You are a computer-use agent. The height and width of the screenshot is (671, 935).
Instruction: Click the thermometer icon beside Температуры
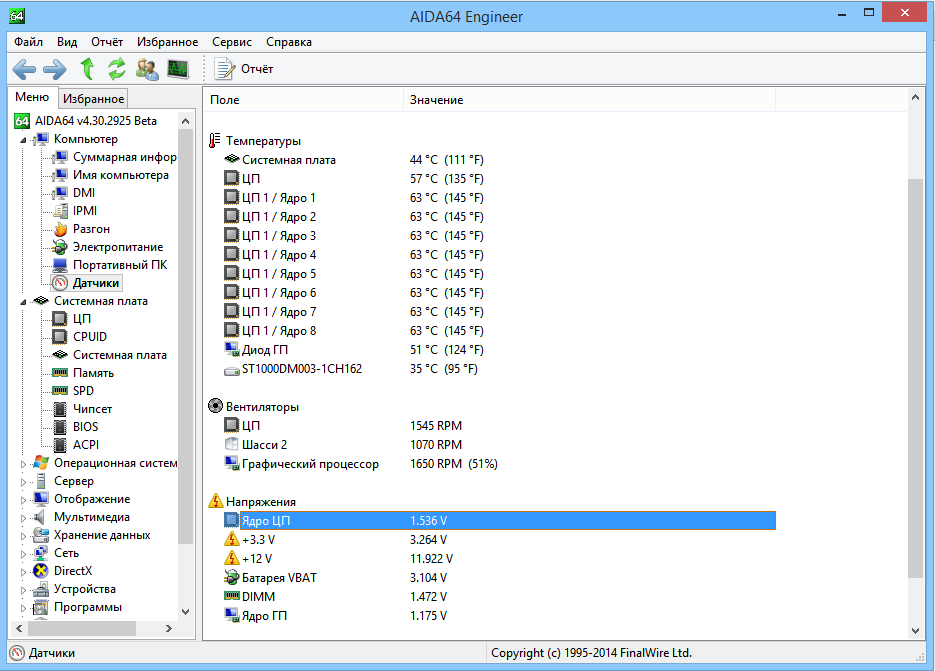click(x=215, y=141)
